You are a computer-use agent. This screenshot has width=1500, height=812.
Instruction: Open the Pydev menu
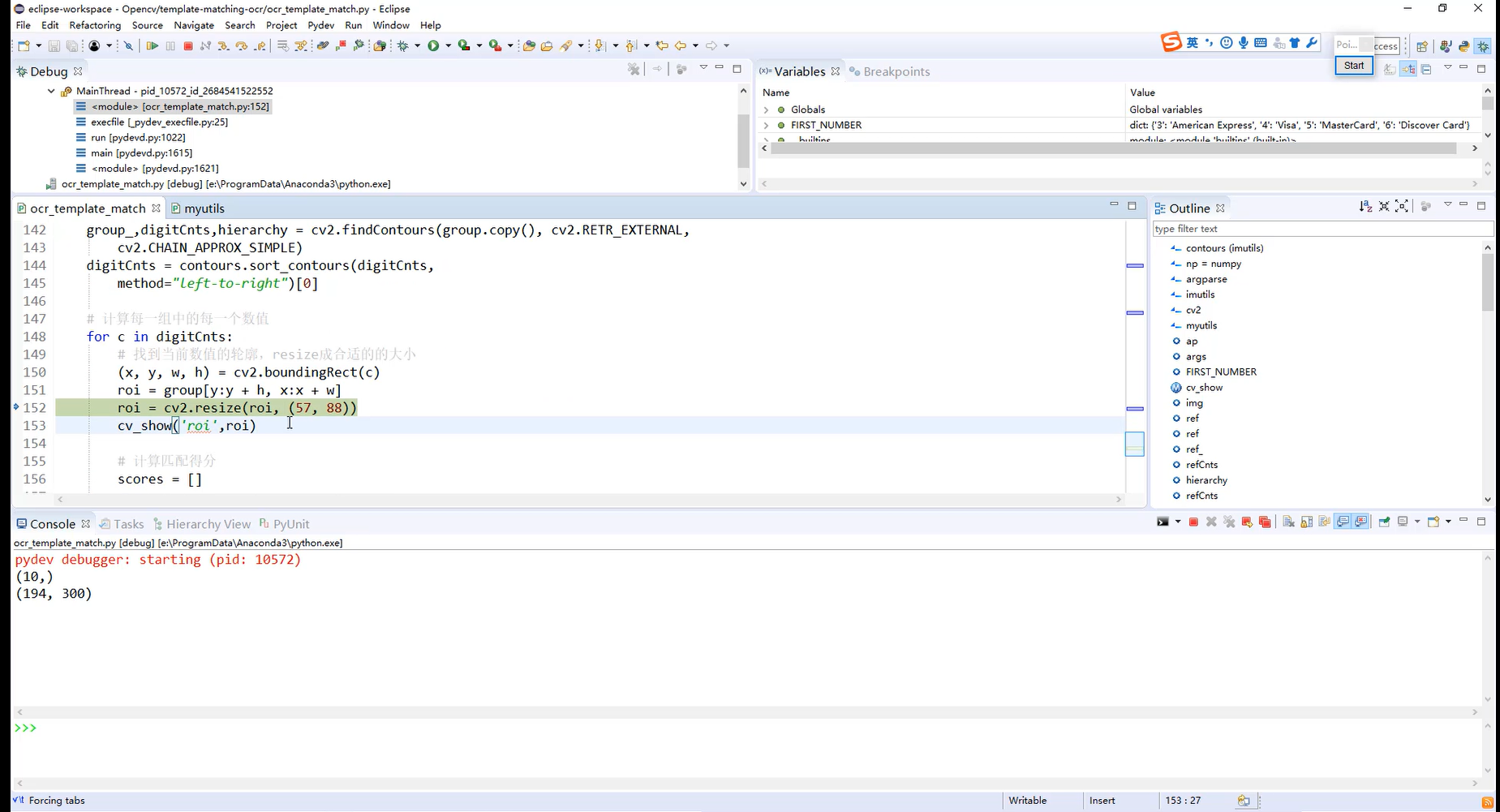[x=321, y=25]
